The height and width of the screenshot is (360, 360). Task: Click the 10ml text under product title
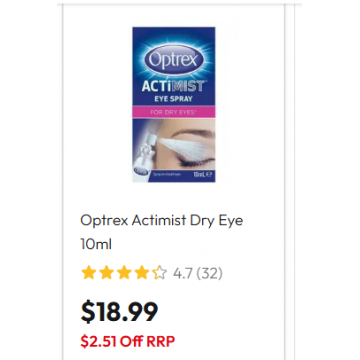96,245
